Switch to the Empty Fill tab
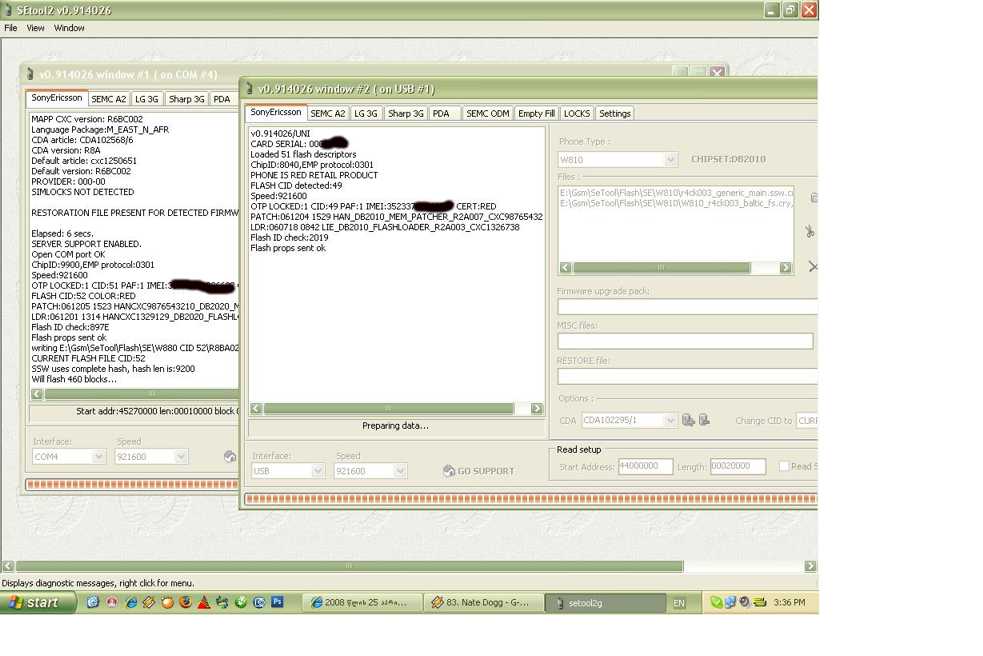The image size is (983, 656). click(536, 114)
